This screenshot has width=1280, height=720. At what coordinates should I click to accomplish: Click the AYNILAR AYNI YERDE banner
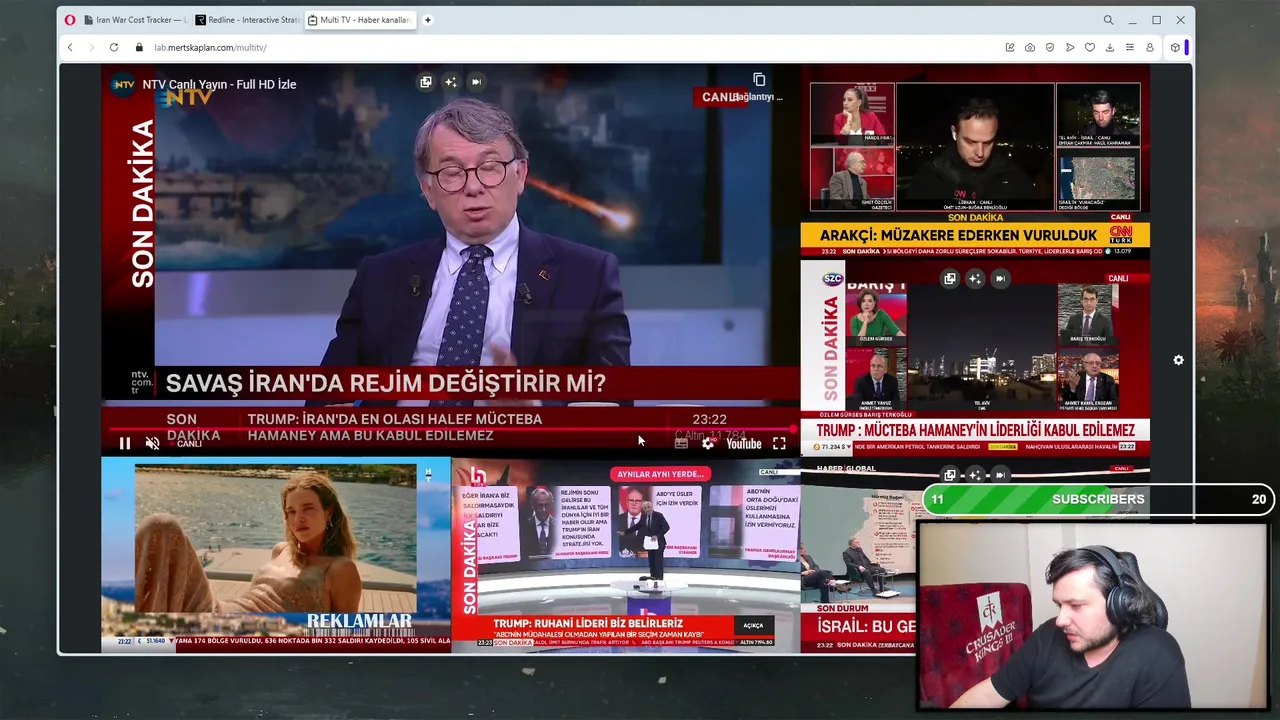tap(660, 474)
